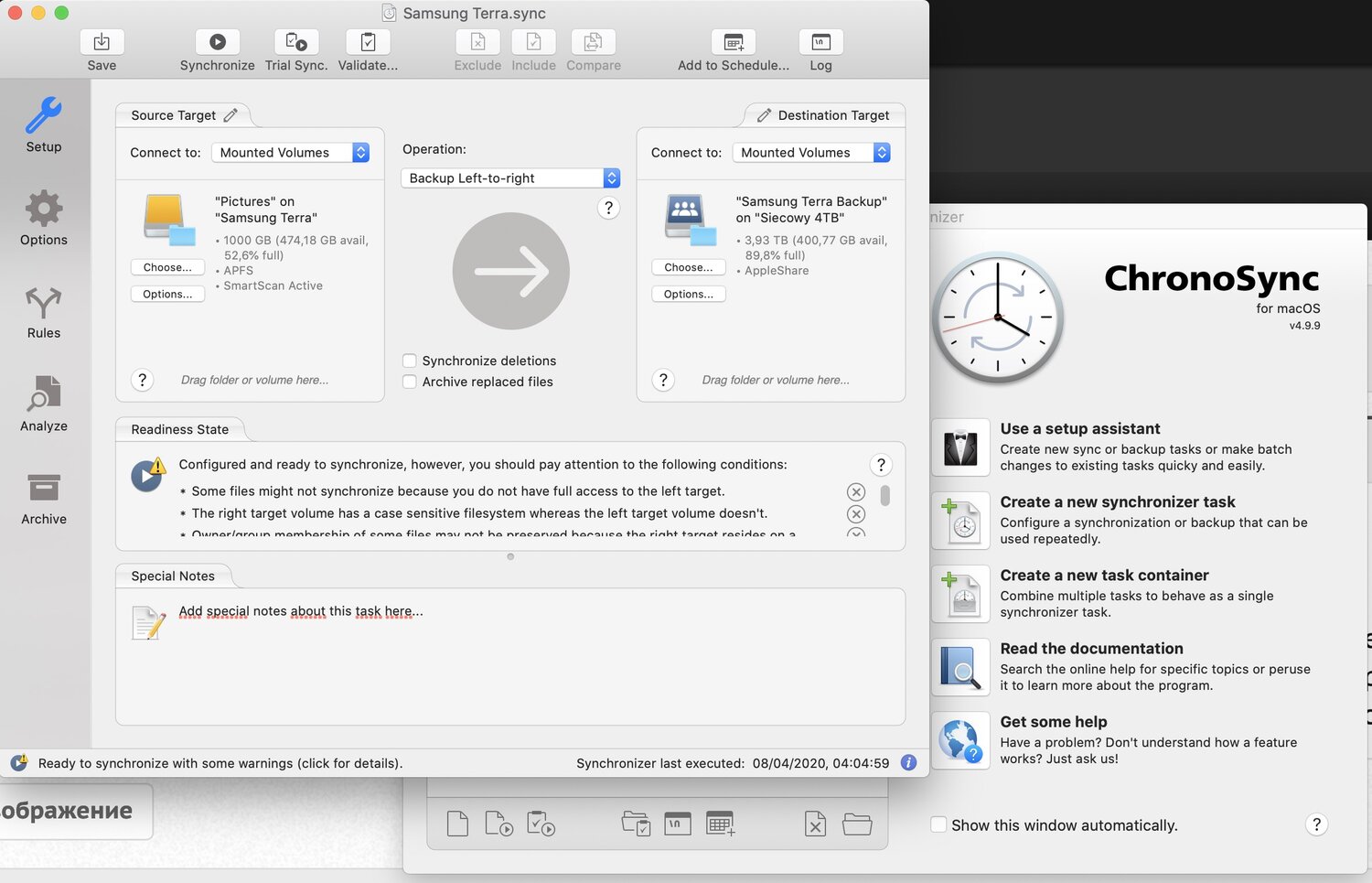Viewport: 1372px width, 883px height.
Task: Click the new synchronizer task clock icon
Action: 960,521
